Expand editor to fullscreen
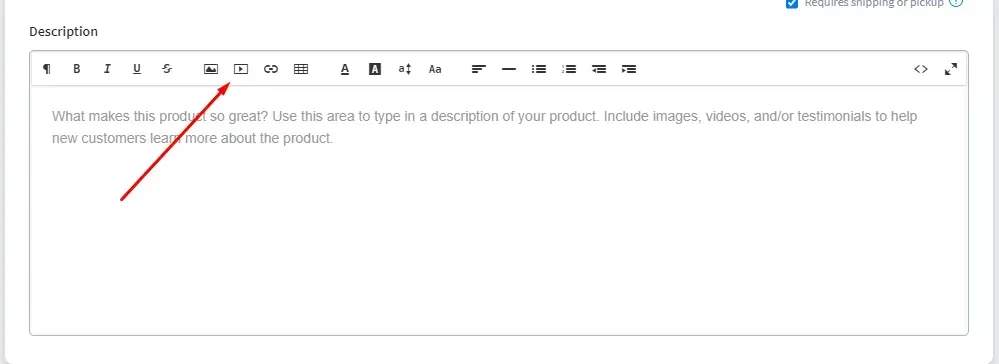The height and width of the screenshot is (364, 999). tap(951, 69)
